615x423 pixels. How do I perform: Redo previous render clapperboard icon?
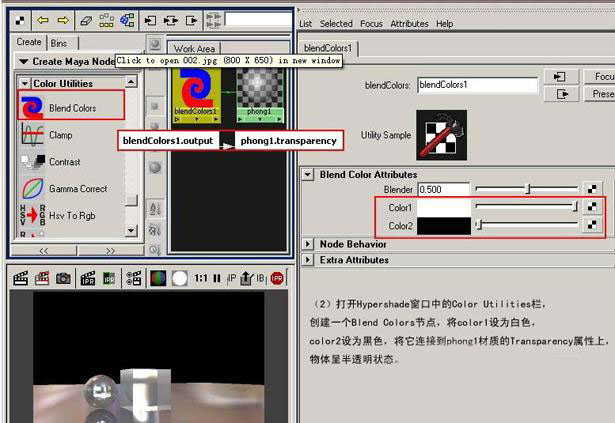tap(20, 279)
